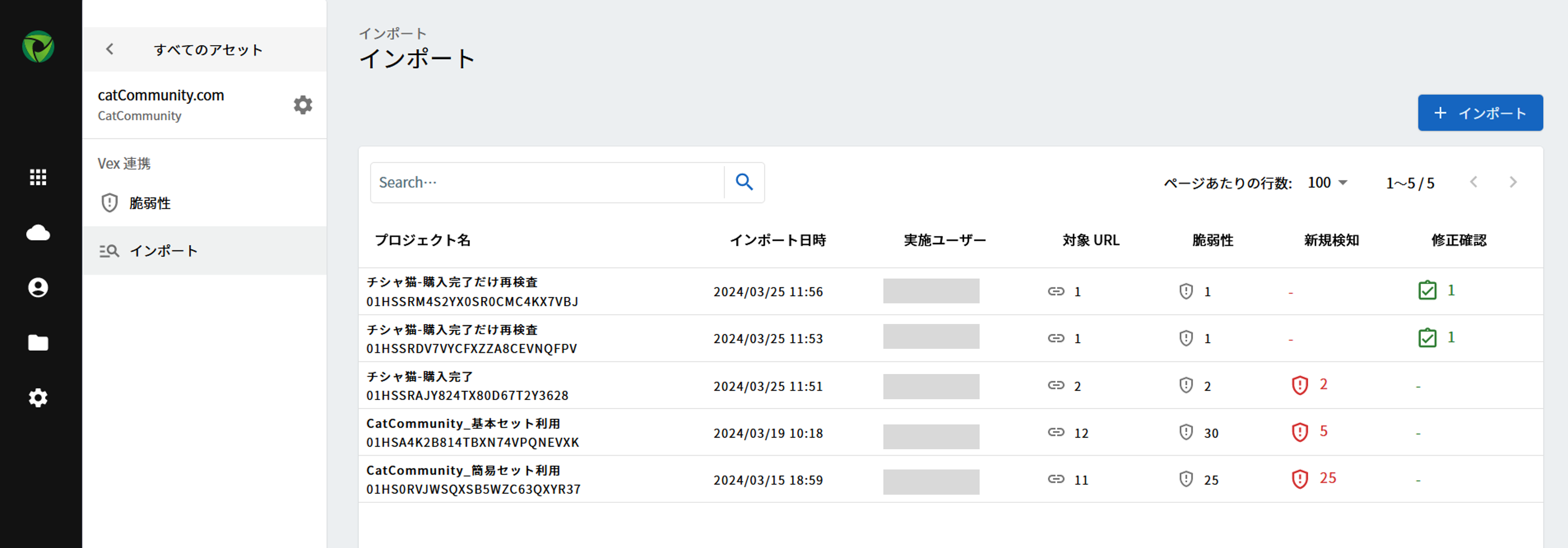
Task: Open すべてのアセット from the top panel
Action: click(209, 49)
